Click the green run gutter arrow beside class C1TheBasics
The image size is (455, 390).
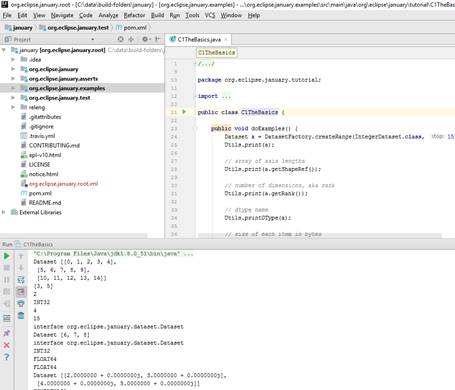click(184, 112)
